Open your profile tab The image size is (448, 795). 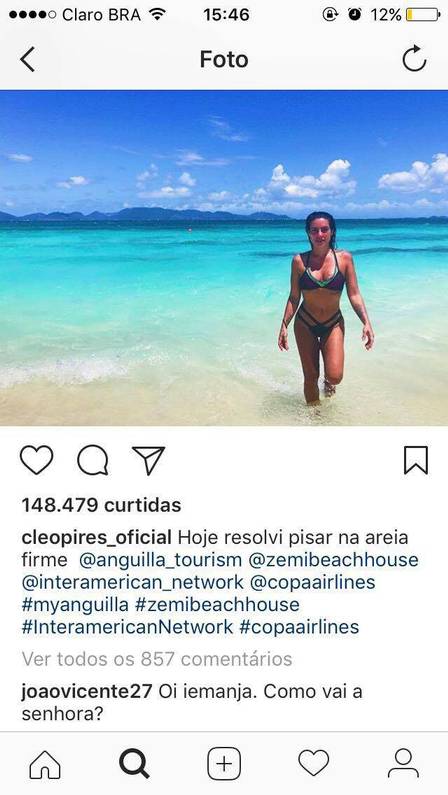[403, 763]
